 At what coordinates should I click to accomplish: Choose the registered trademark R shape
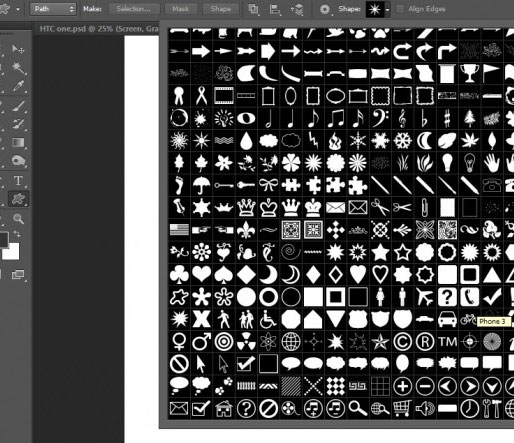[425, 342]
